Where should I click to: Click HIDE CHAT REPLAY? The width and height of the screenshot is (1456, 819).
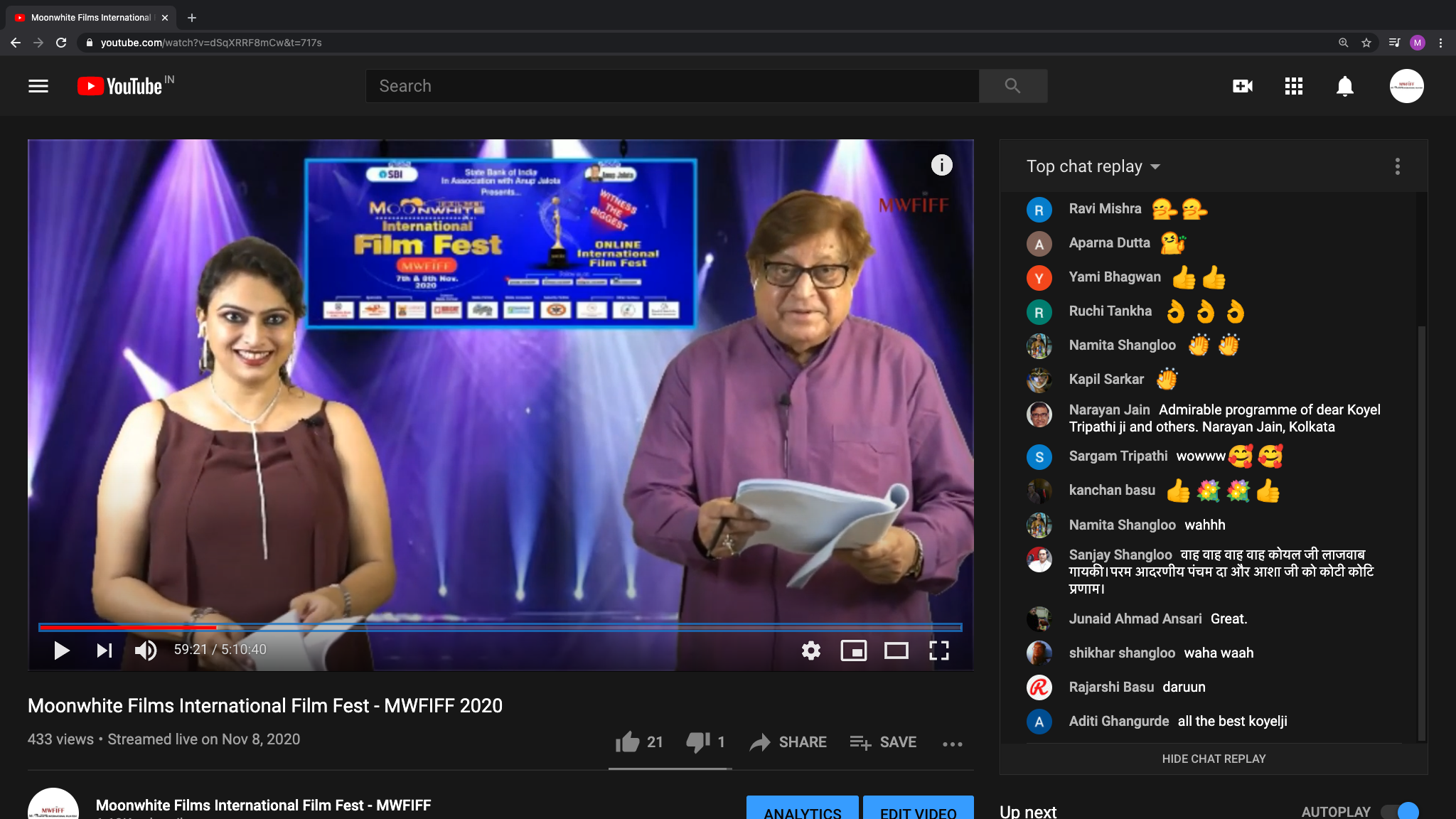pyautogui.click(x=1214, y=759)
